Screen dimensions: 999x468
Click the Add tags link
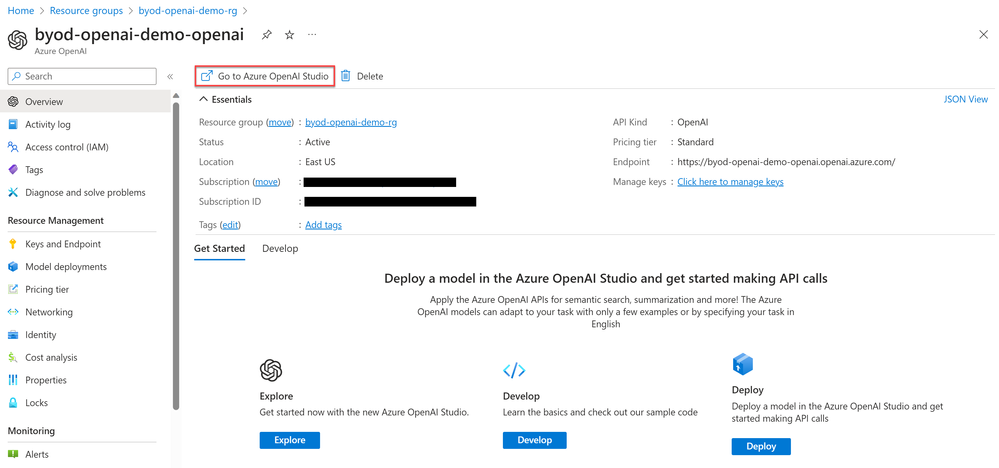pyautogui.click(x=323, y=225)
